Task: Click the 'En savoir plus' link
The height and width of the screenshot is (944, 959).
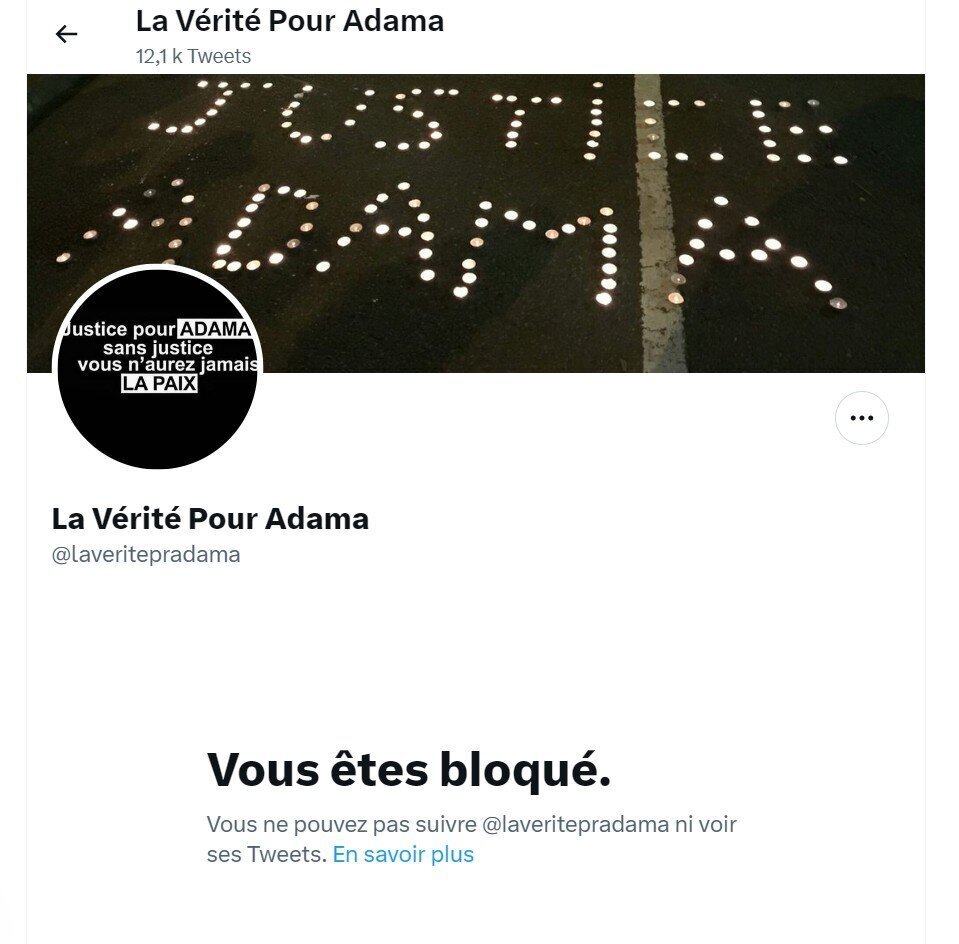Action: [403, 854]
